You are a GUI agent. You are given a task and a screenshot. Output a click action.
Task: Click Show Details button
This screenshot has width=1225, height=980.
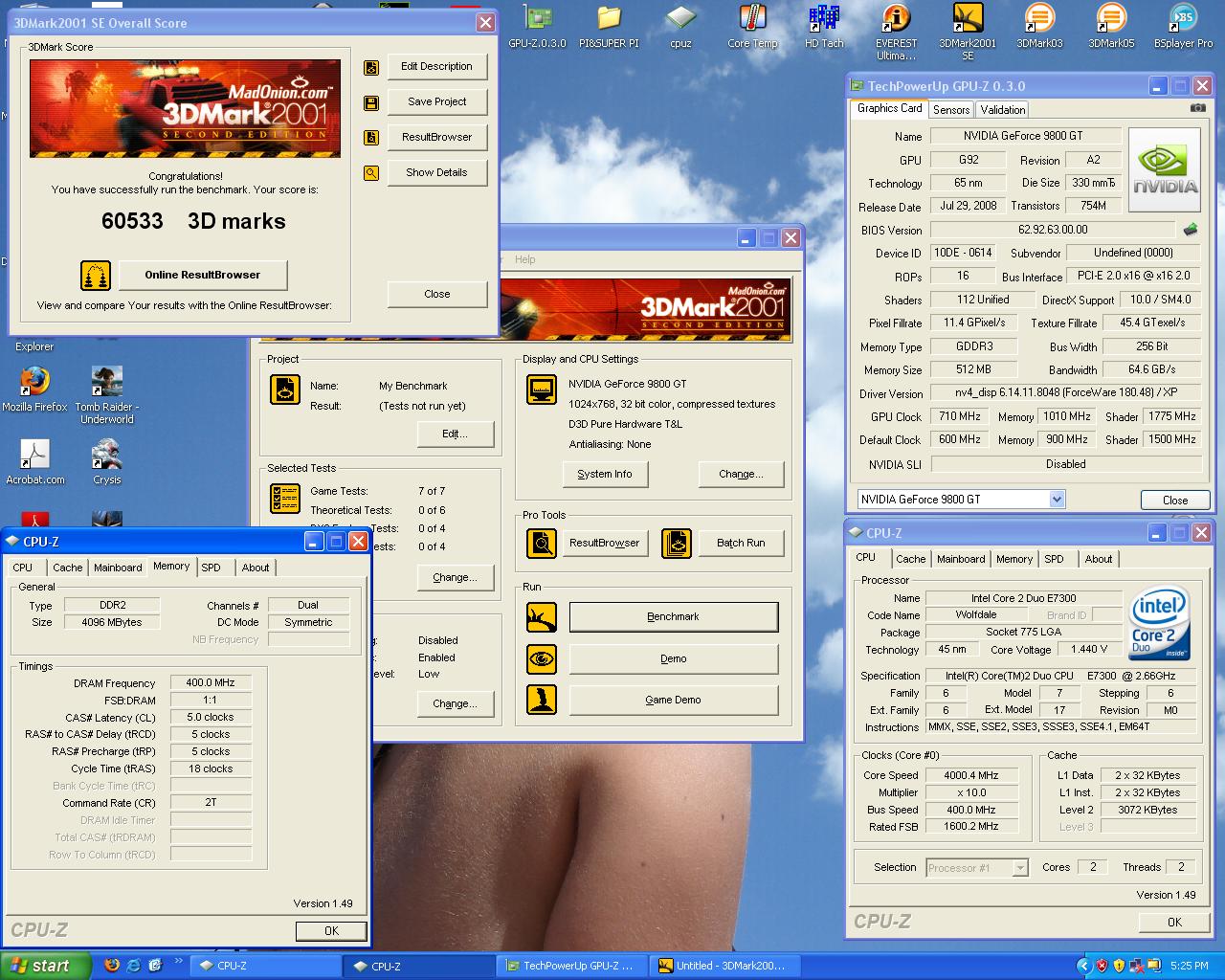tap(436, 173)
